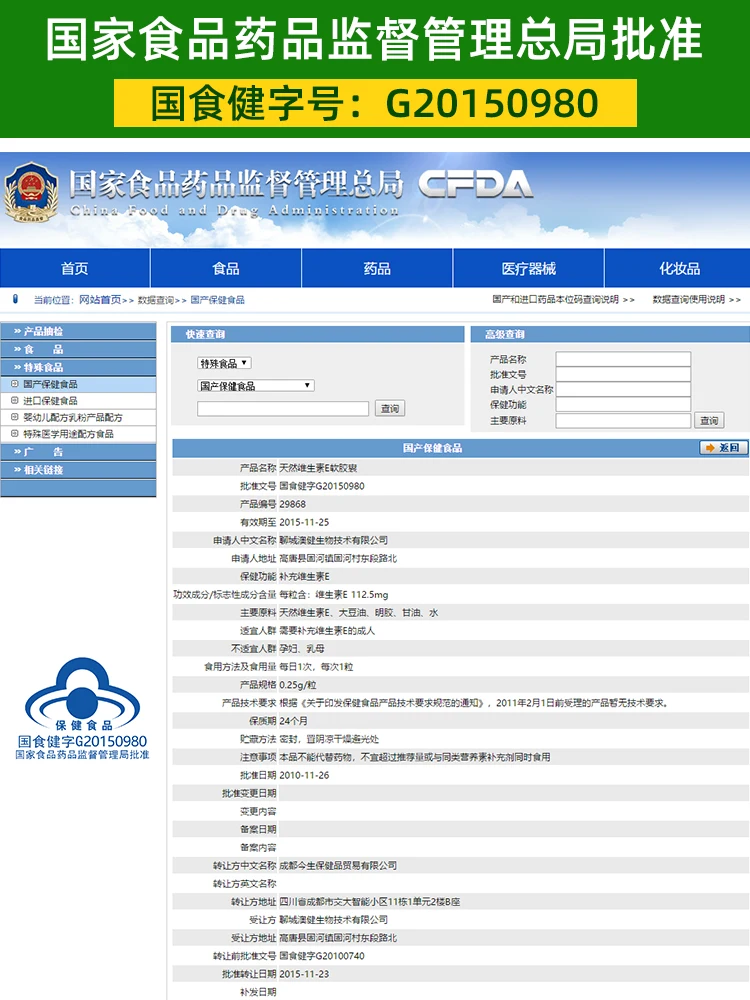This screenshot has width=750, height=1000.
Task: Collapse the 特殊食品 sidebar section
Action: click(78, 367)
